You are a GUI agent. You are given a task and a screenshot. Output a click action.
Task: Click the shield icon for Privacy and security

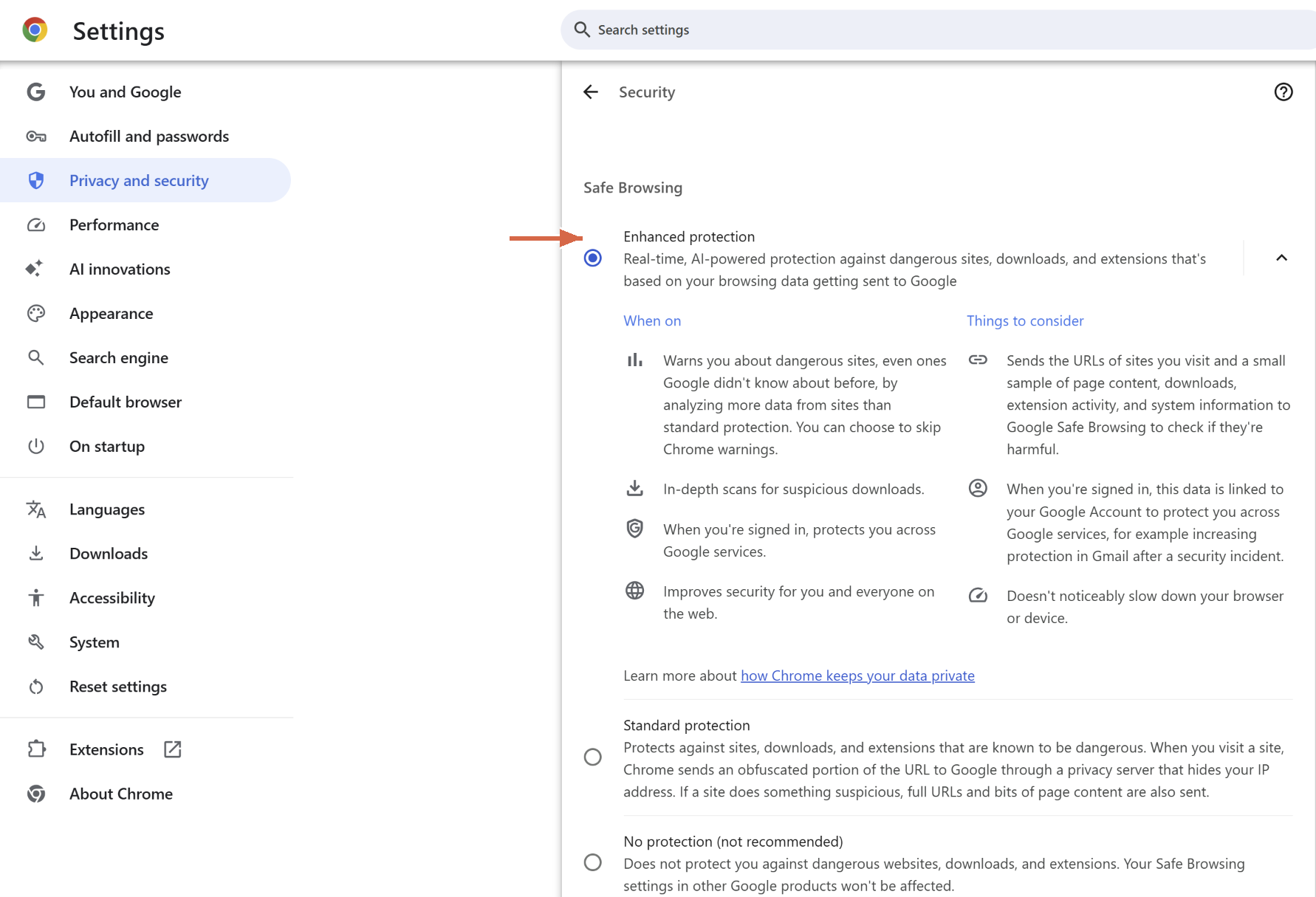point(35,180)
